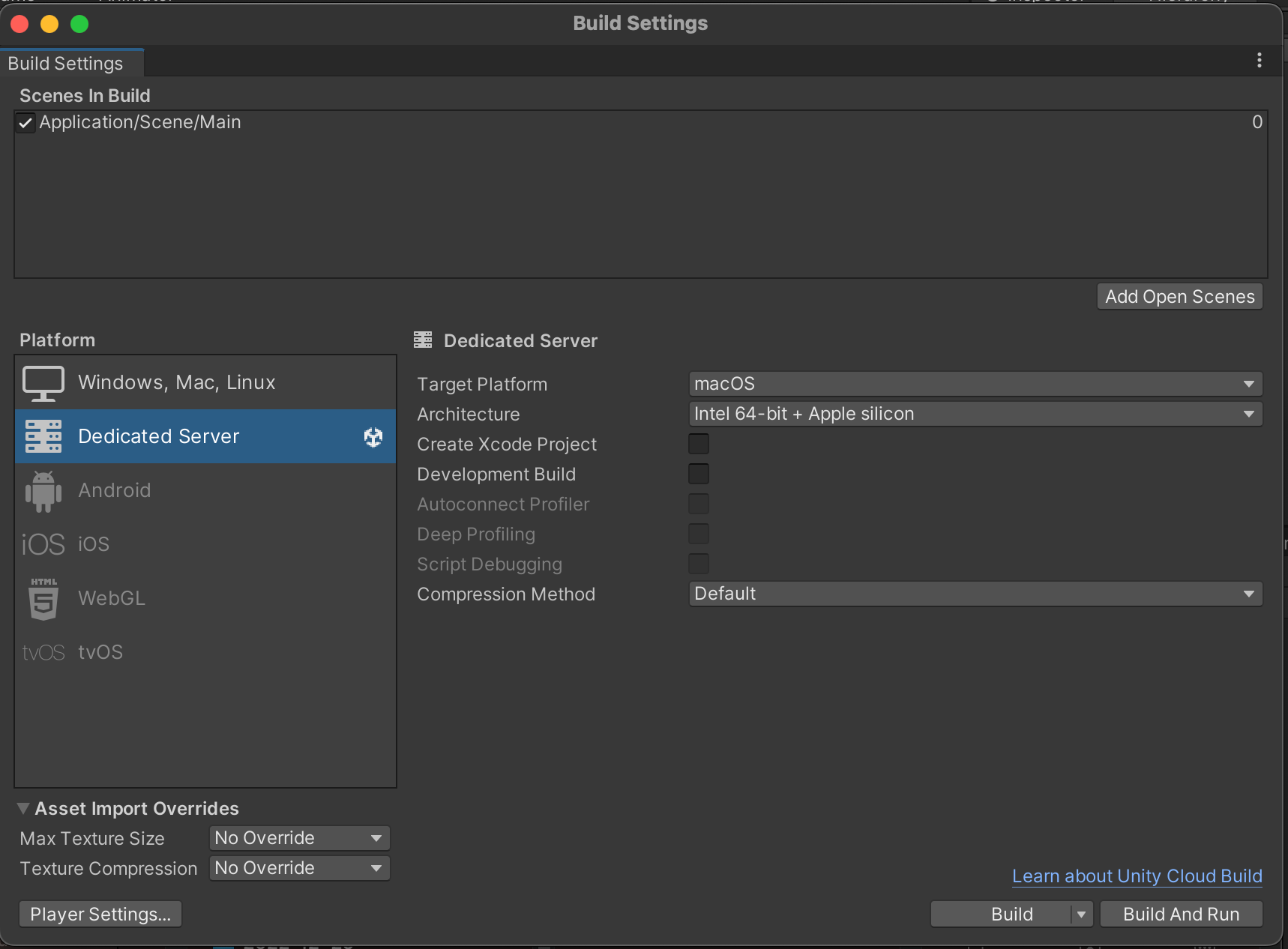
Task: Open Learn about Unity Cloud Build link
Action: 1137,876
